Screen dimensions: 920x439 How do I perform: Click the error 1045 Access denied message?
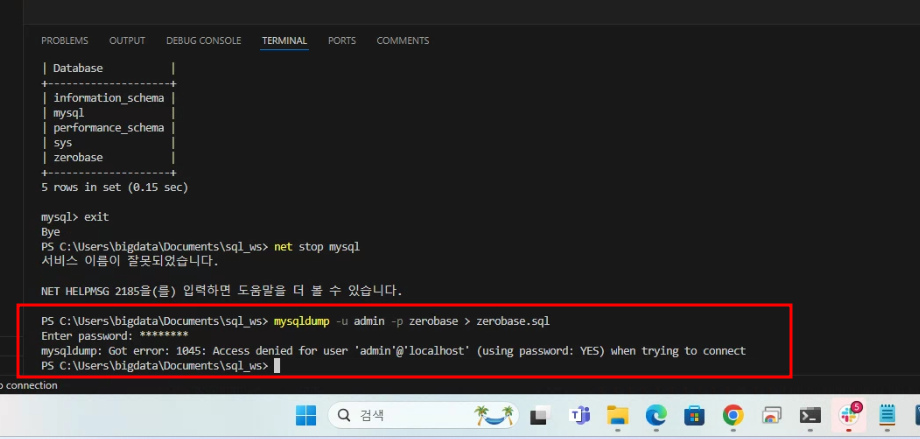(393, 351)
